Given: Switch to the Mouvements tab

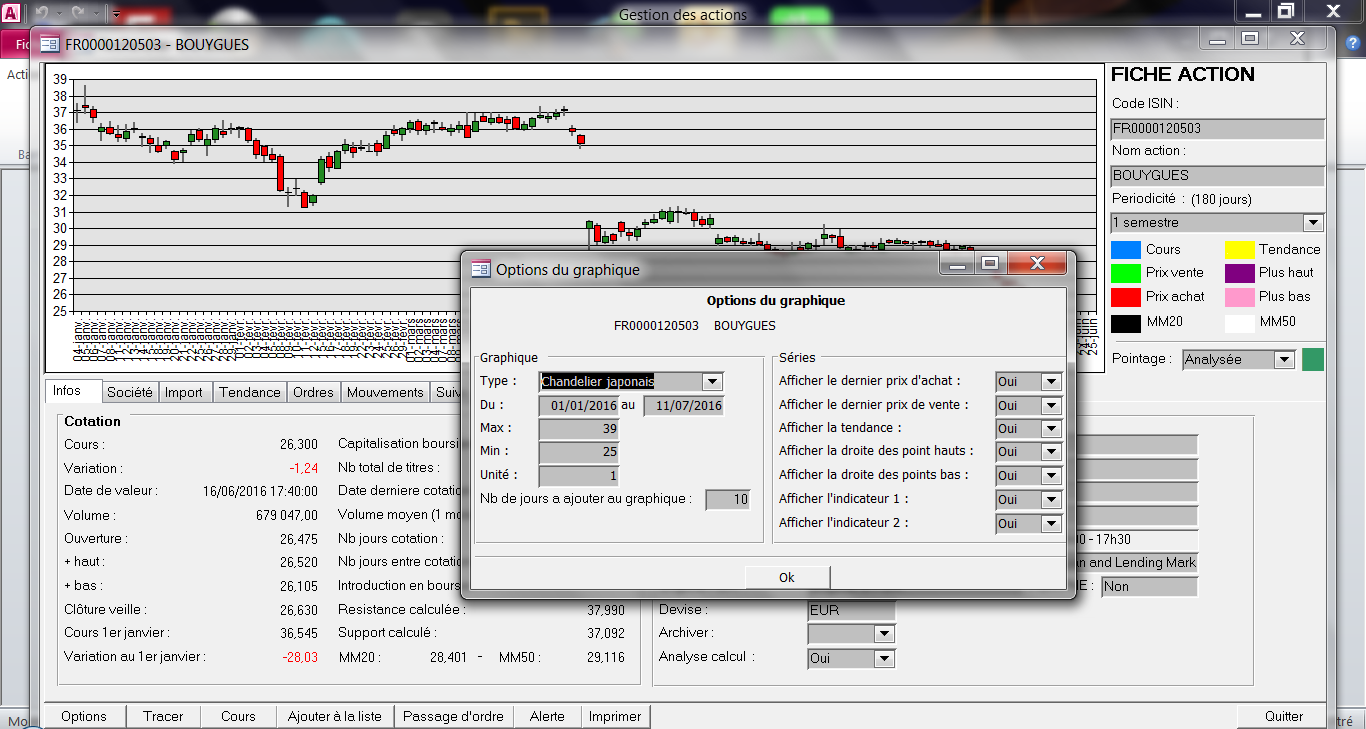Looking at the screenshot, I should (x=385, y=393).
